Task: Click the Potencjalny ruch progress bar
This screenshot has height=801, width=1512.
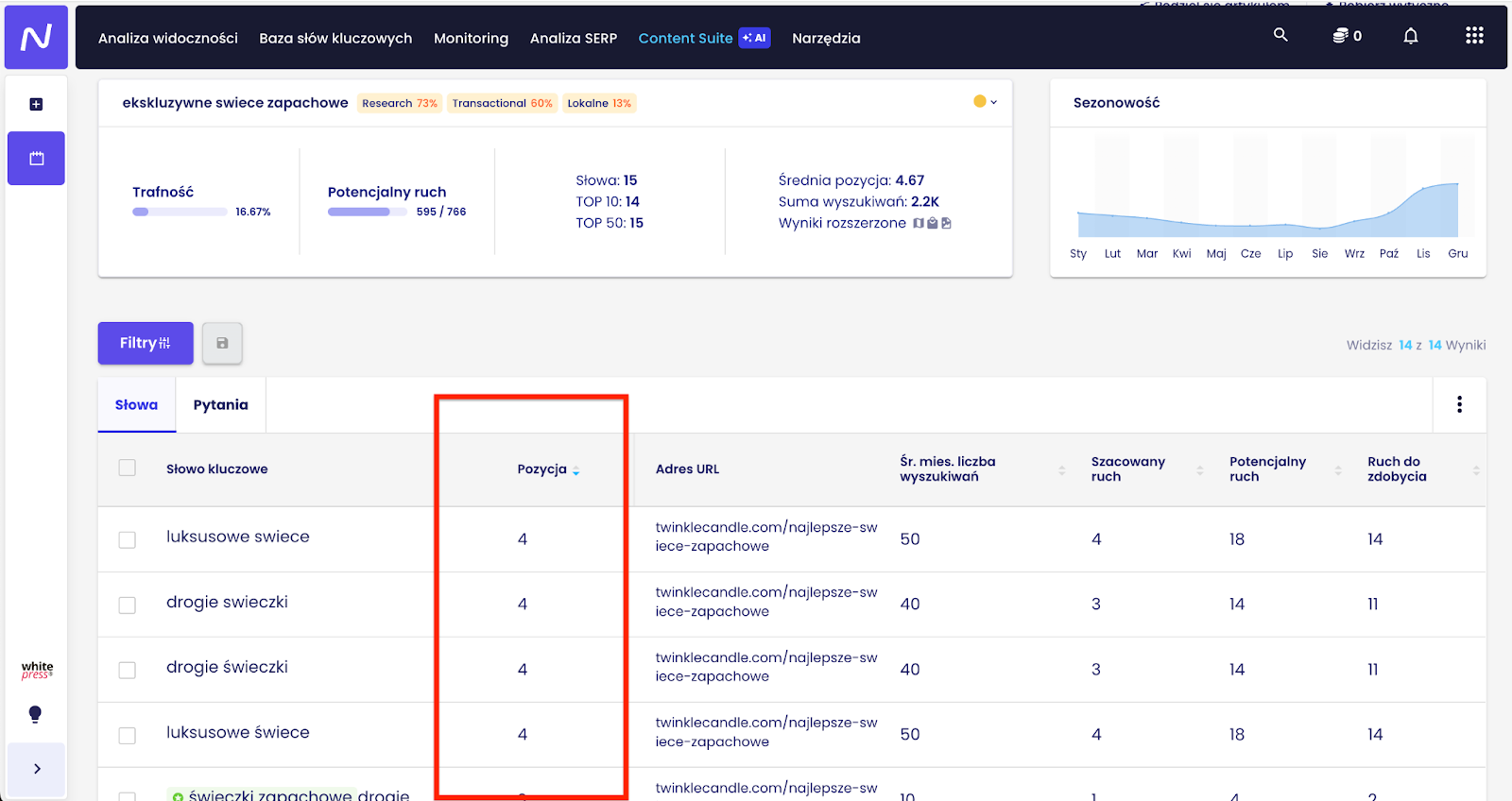Action: (368, 212)
